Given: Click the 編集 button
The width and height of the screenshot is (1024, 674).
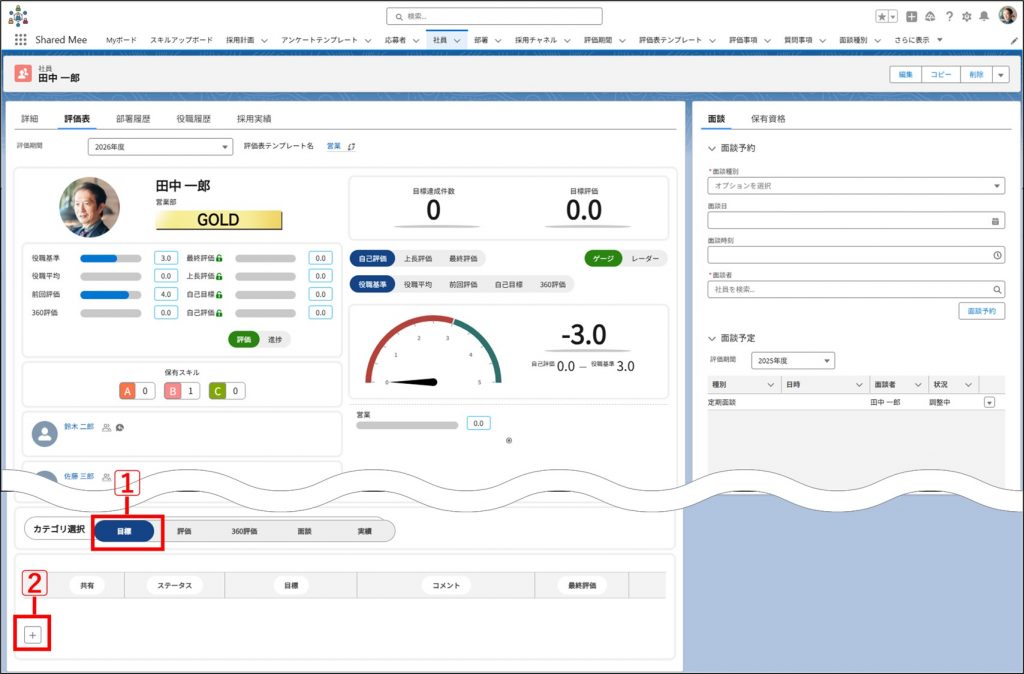Looking at the screenshot, I should click(905, 74).
